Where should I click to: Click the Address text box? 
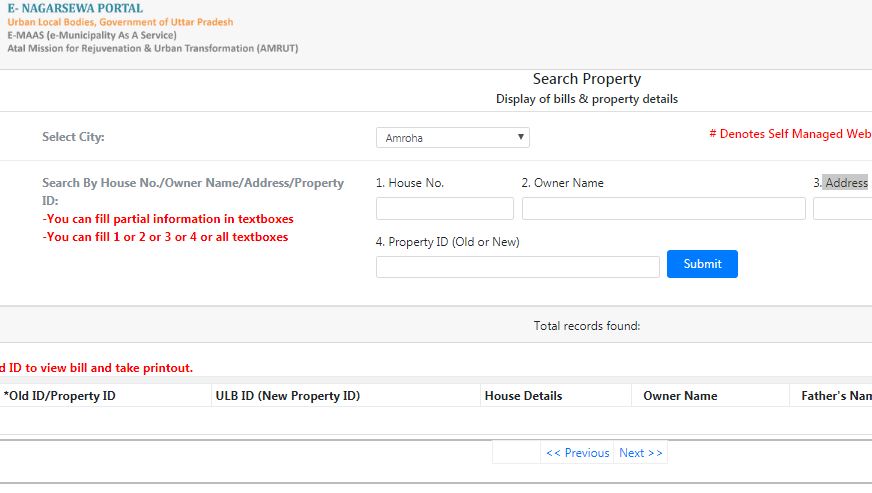tap(842, 208)
